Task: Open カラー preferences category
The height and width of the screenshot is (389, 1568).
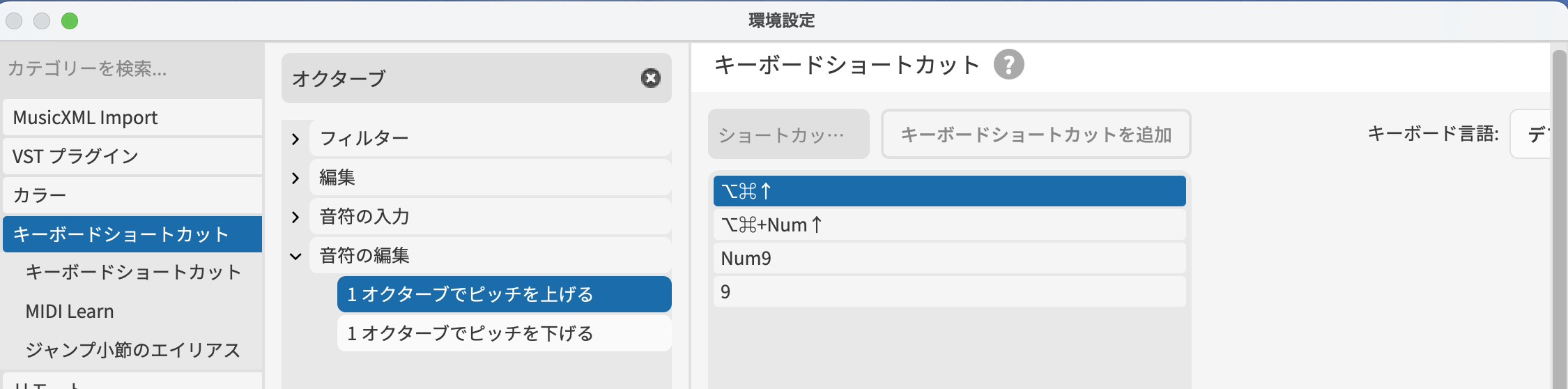Action: pos(132,195)
